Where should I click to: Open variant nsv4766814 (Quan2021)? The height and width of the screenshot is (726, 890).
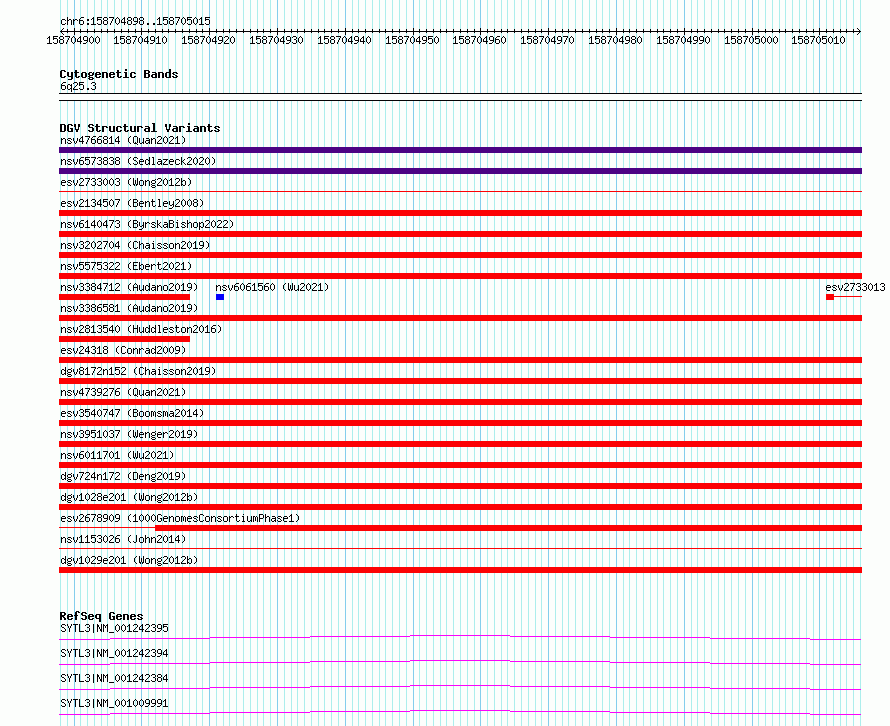(123, 140)
